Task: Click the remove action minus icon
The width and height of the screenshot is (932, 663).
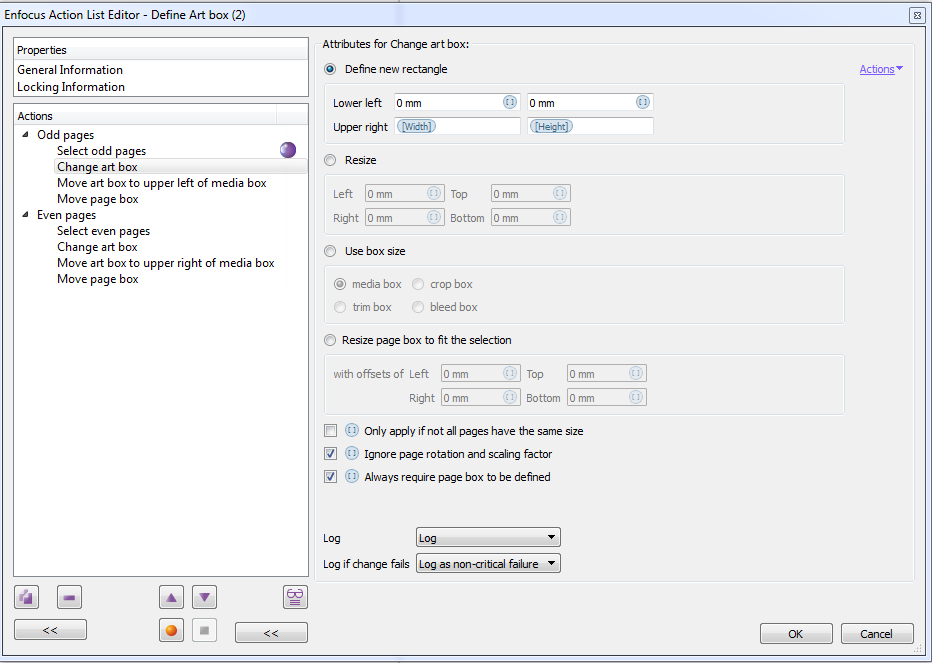Action: (x=70, y=598)
